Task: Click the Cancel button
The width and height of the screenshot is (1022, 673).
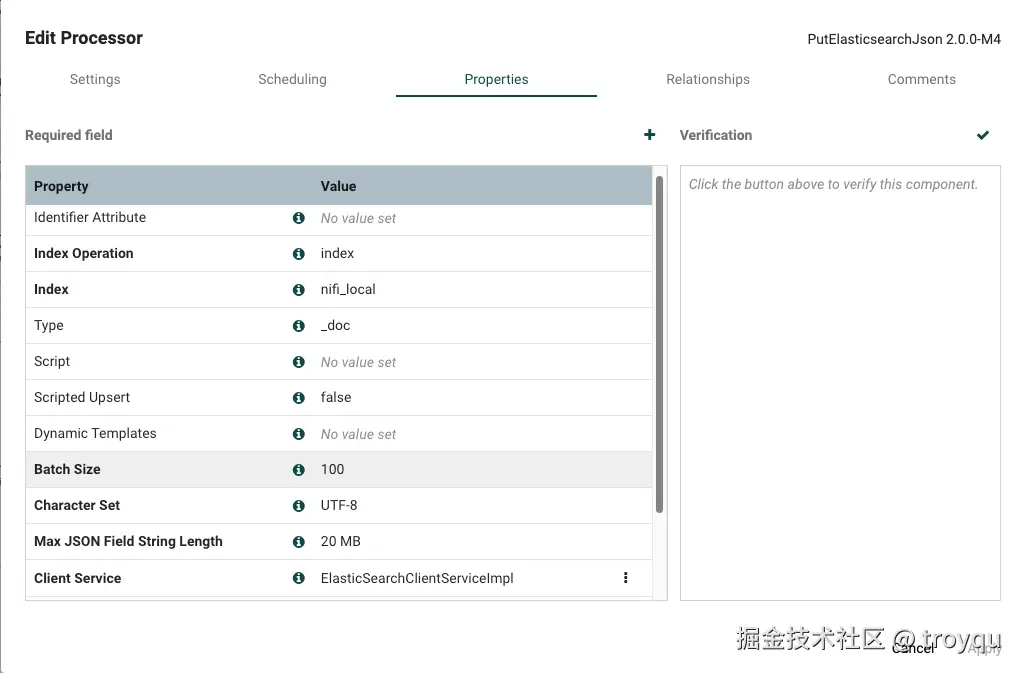Action: pyautogui.click(x=913, y=648)
